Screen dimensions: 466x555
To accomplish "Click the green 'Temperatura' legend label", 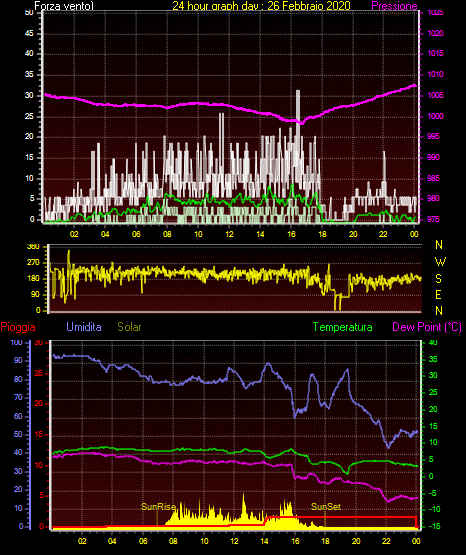I will pos(343,327).
